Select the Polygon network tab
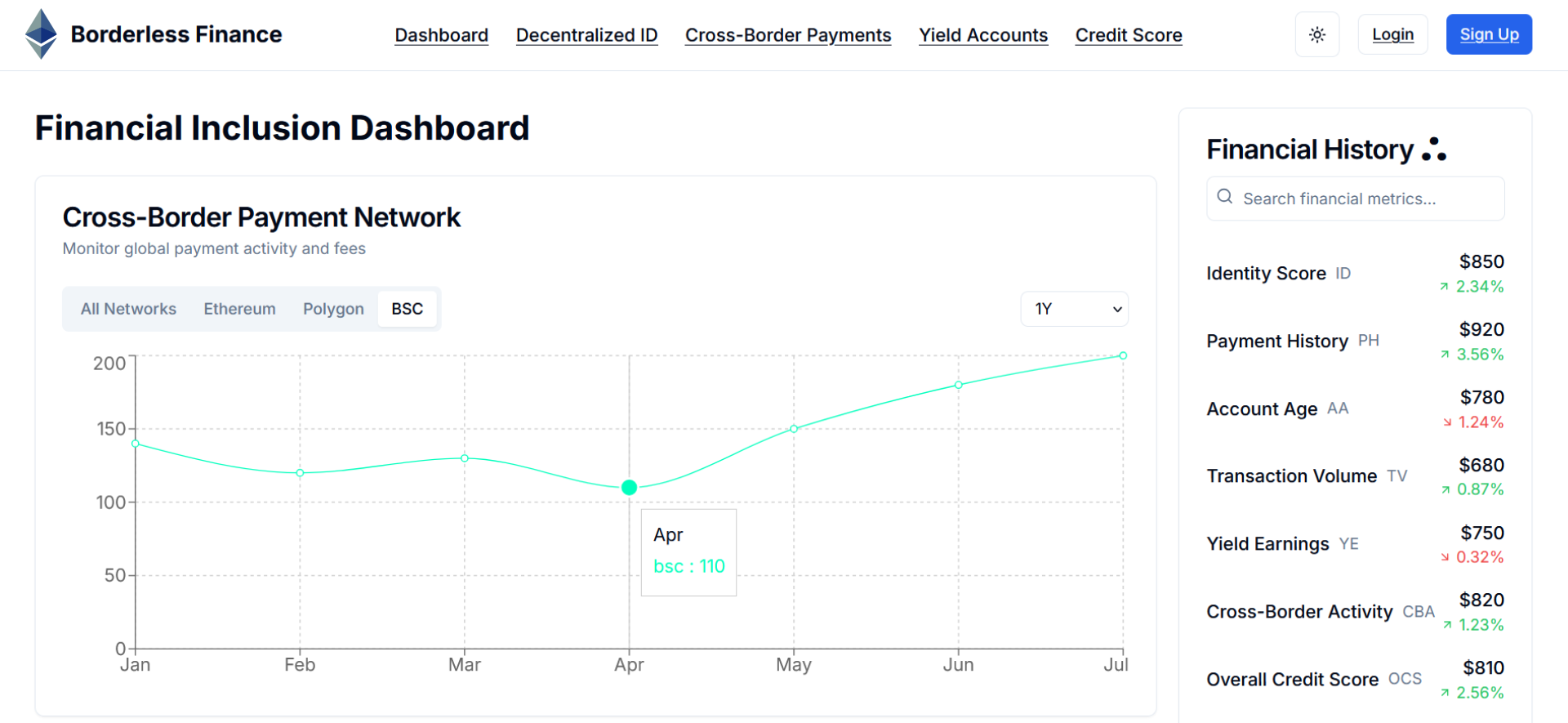1568x723 pixels. pos(333,309)
